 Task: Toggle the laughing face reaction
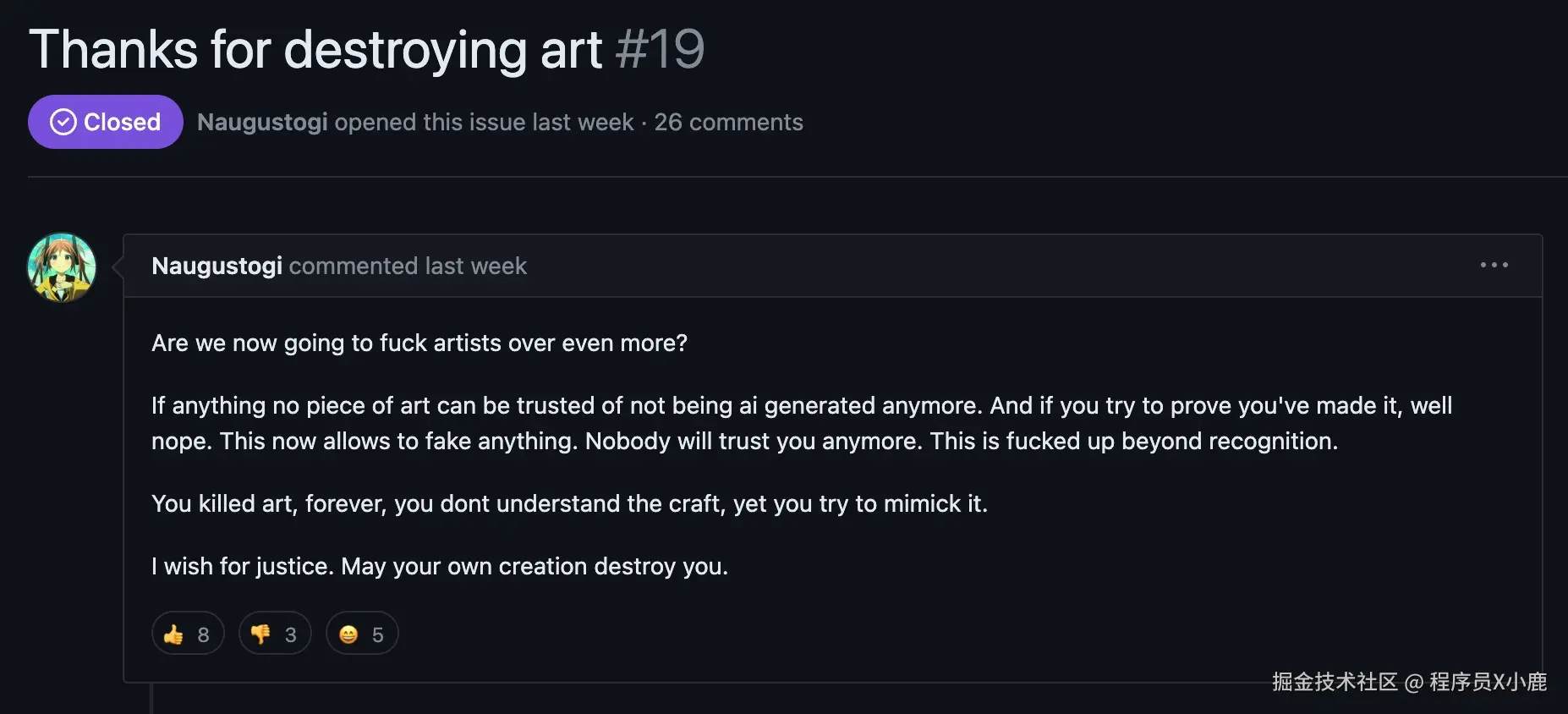click(x=362, y=634)
